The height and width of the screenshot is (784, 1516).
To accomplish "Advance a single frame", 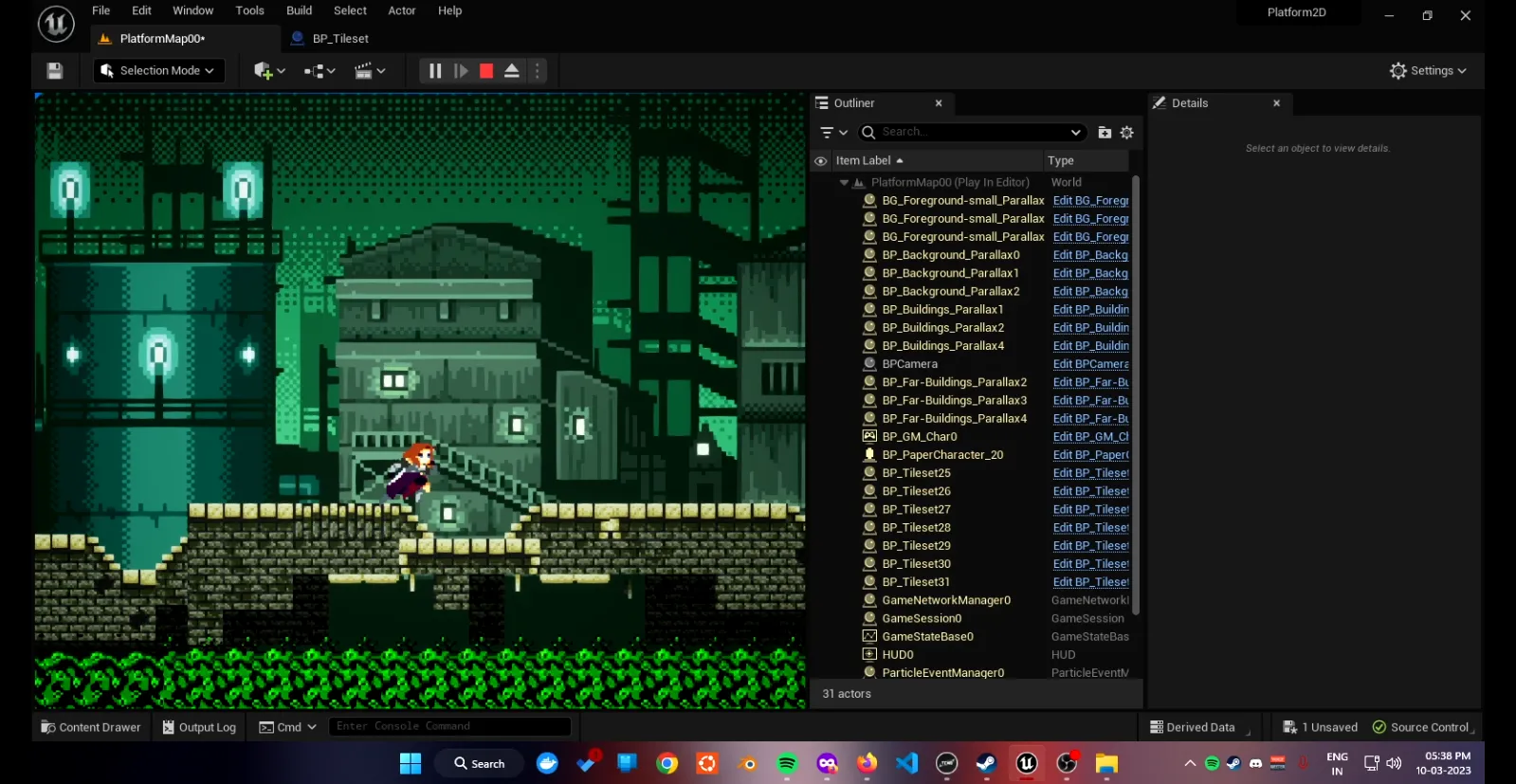I will coord(461,71).
